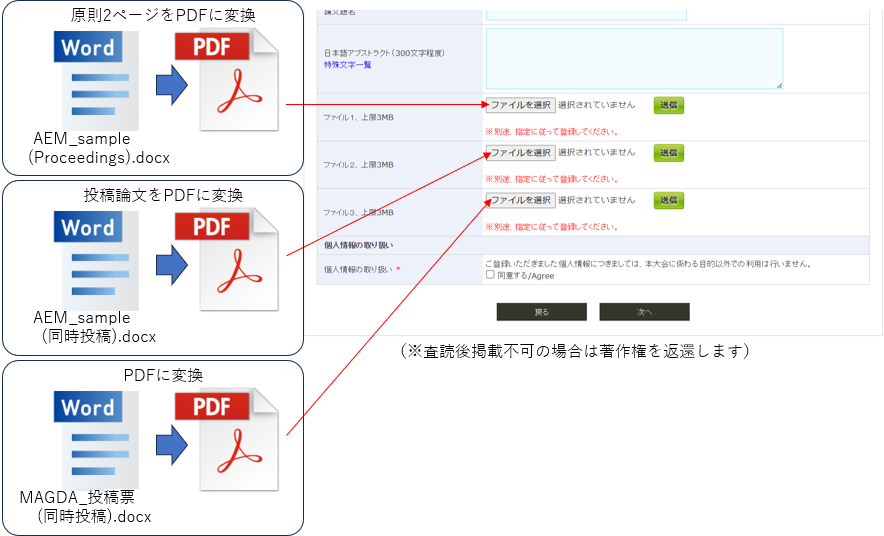Choose a file for ファイル2
Screen dimensions: 884x536
coord(520,153)
